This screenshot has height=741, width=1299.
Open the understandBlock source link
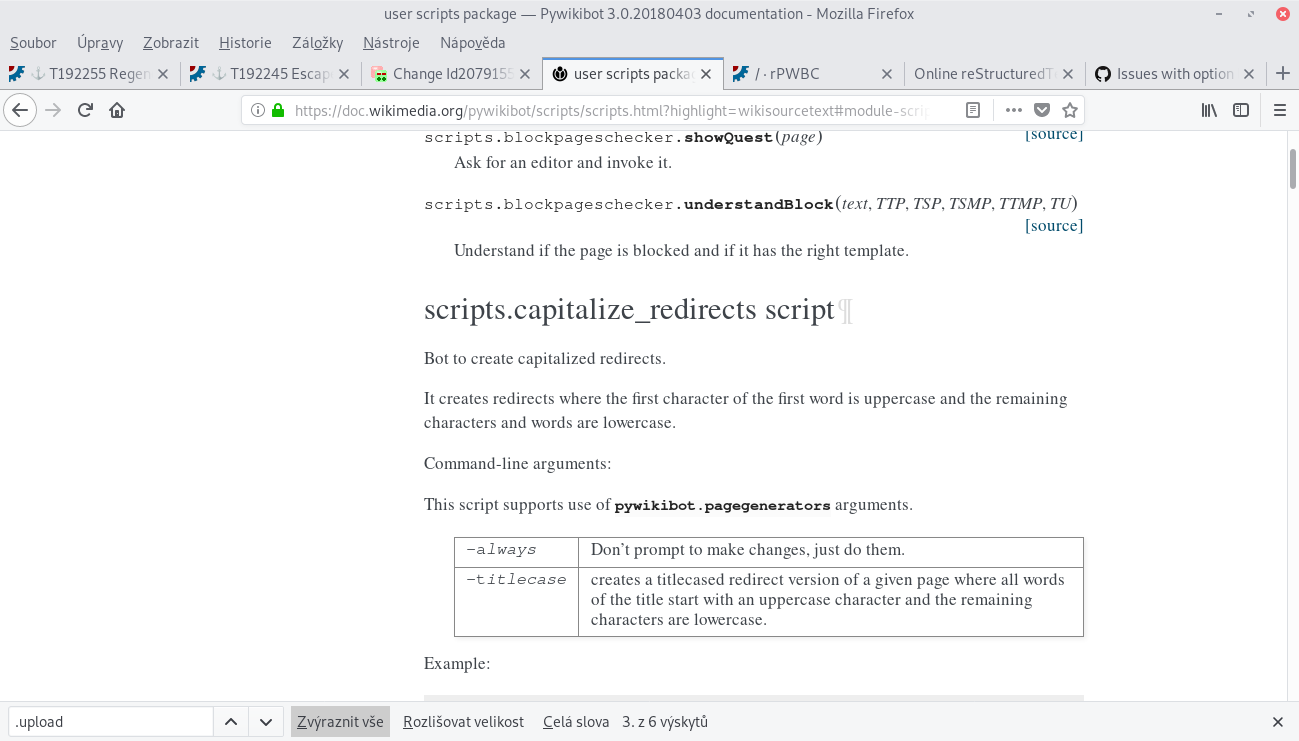coord(1053,225)
